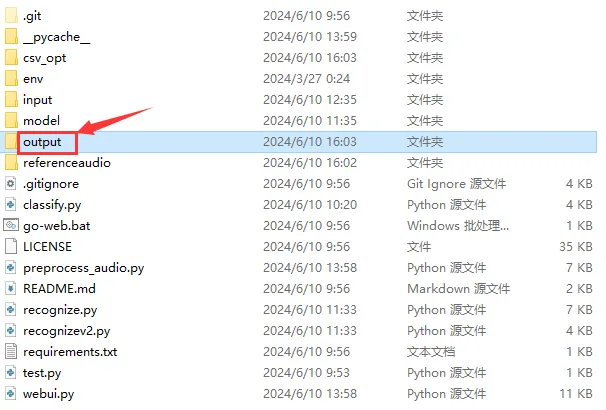Image resolution: width=606 pixels, height=410 pixels.
Task: Click the requirements.txt text file icon
Action: 11,352
